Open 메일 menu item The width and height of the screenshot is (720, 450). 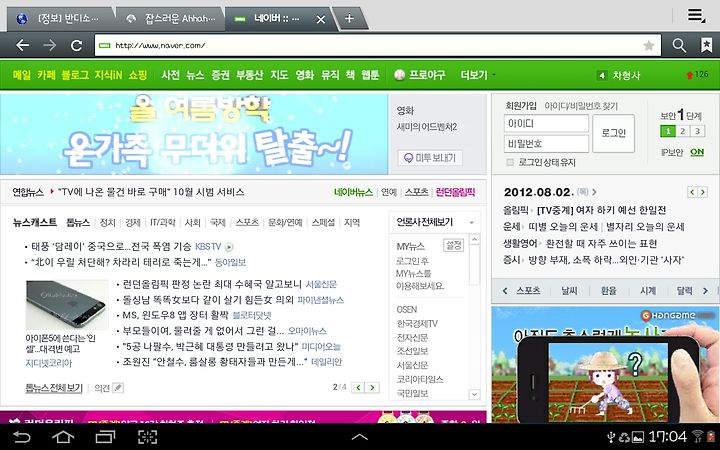pos(22,75)
